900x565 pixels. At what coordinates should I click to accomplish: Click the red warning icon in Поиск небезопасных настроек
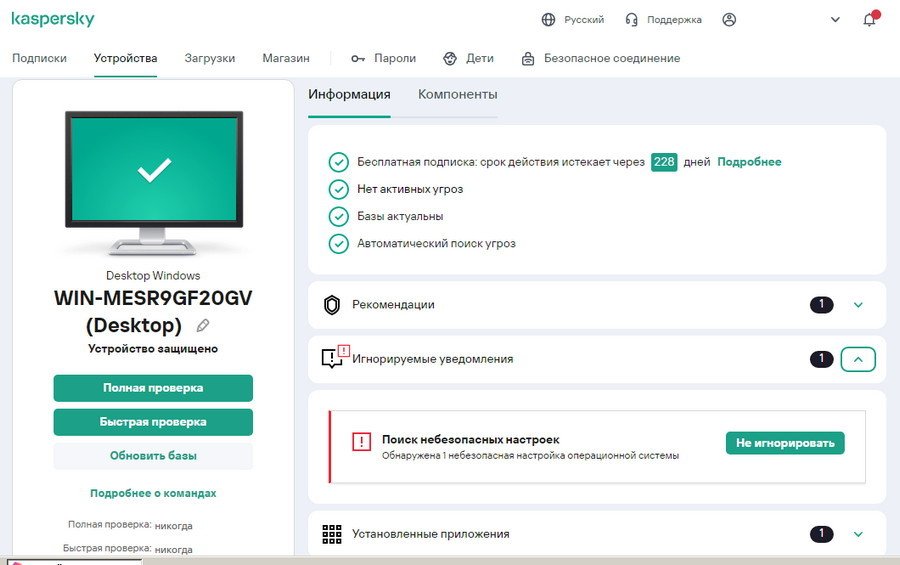(x=361, y=442)
